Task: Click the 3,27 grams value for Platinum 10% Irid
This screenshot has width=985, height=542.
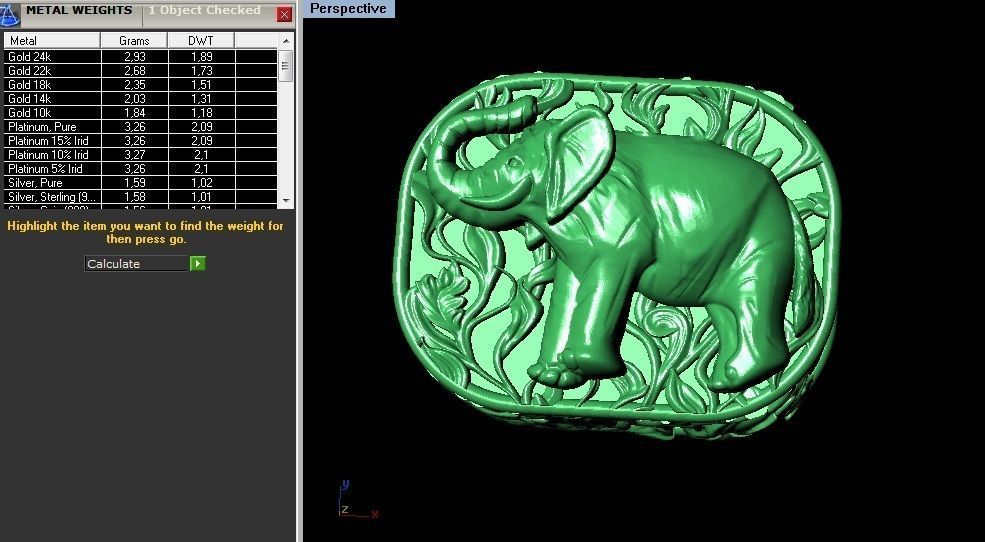Action: point(135,154)
